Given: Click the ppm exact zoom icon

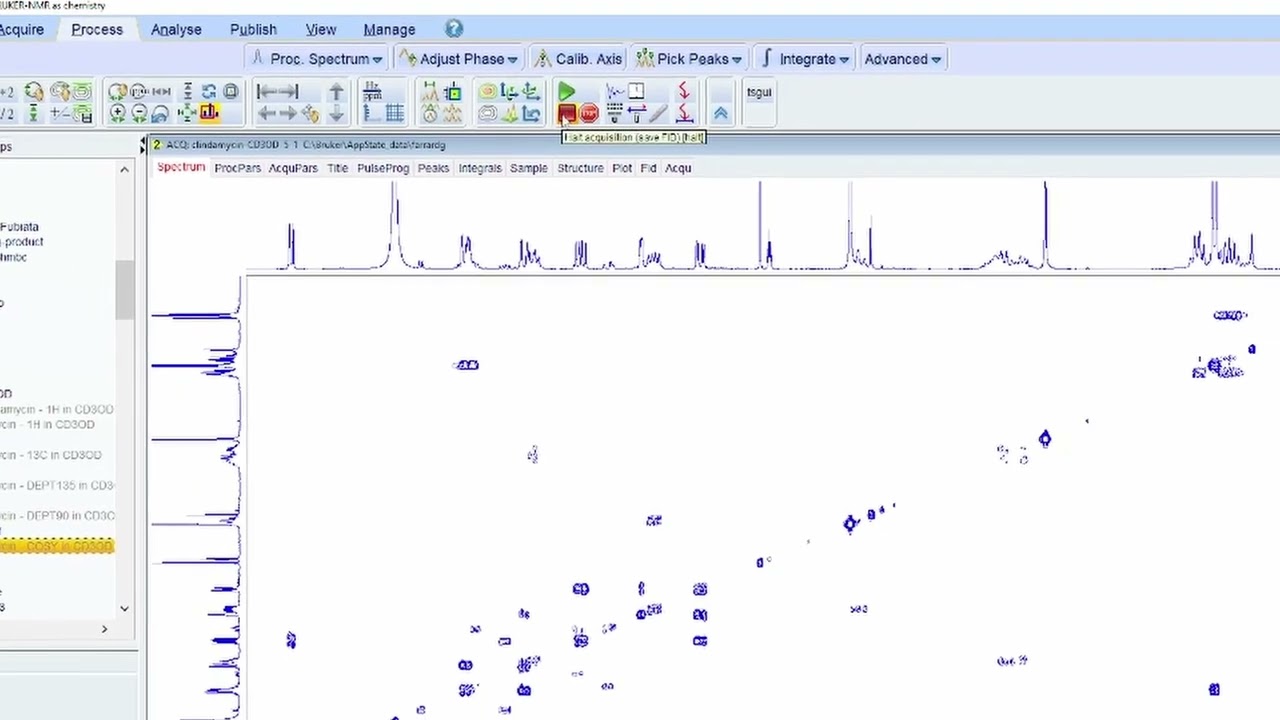Looking at the screenshot, I should click(x=138, y=92).
